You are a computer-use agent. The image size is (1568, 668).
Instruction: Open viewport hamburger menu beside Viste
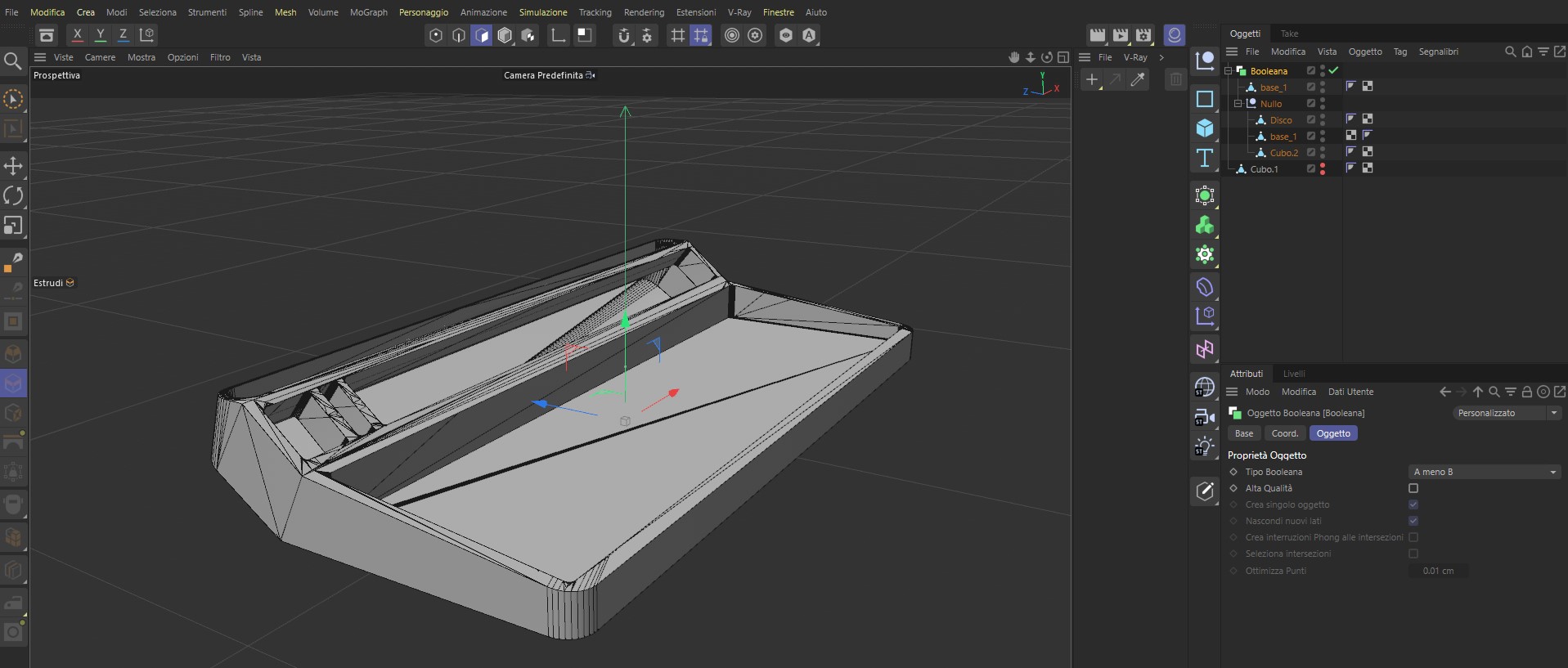pos(40,57)
